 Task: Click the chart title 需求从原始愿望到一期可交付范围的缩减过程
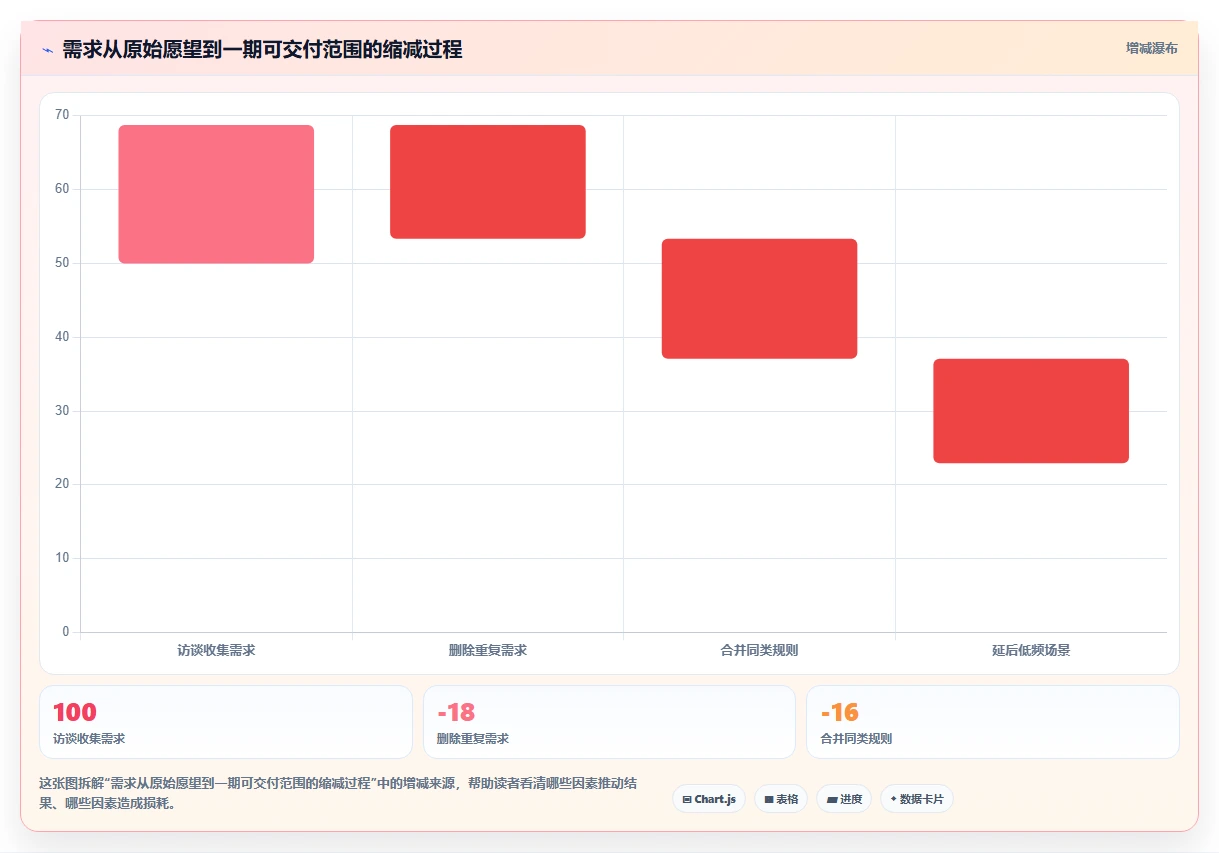[x=262, y=50]
